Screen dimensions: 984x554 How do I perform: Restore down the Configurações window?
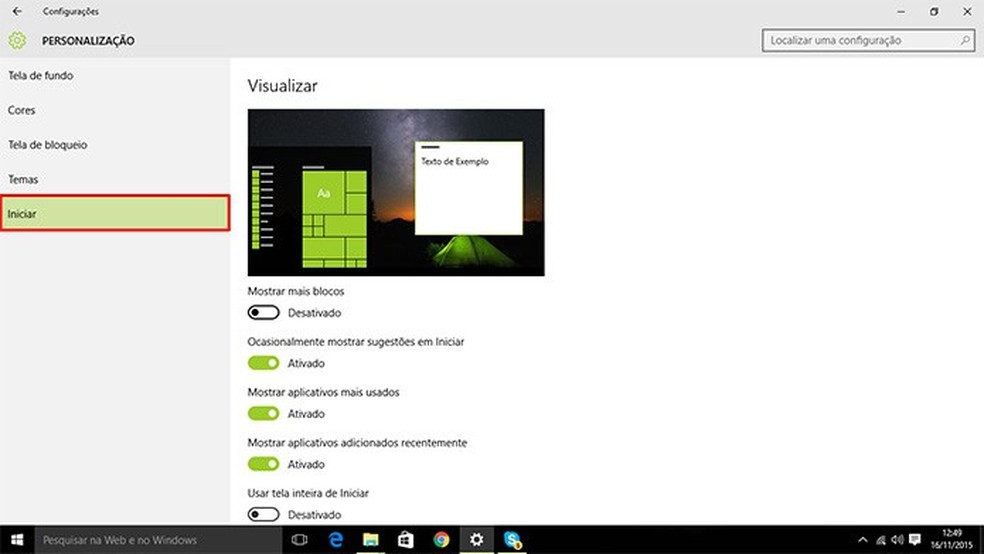click(934, 11)
